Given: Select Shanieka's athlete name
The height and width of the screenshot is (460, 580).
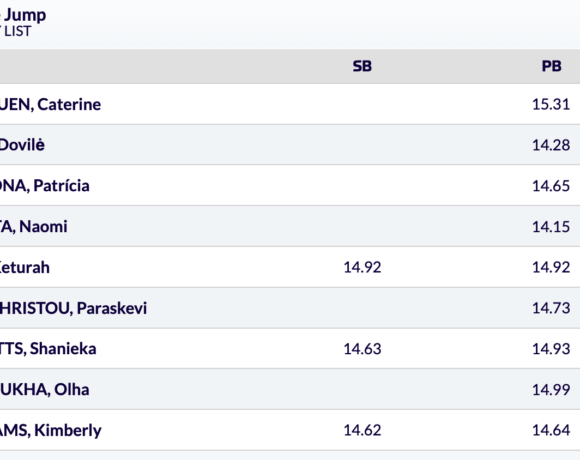Looking at the screenshot, I should tap(48, 349).
